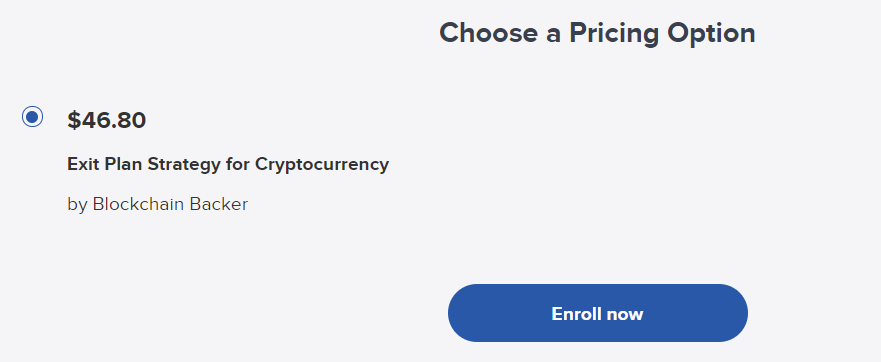Click the Enroll now button

click(597, 313)
